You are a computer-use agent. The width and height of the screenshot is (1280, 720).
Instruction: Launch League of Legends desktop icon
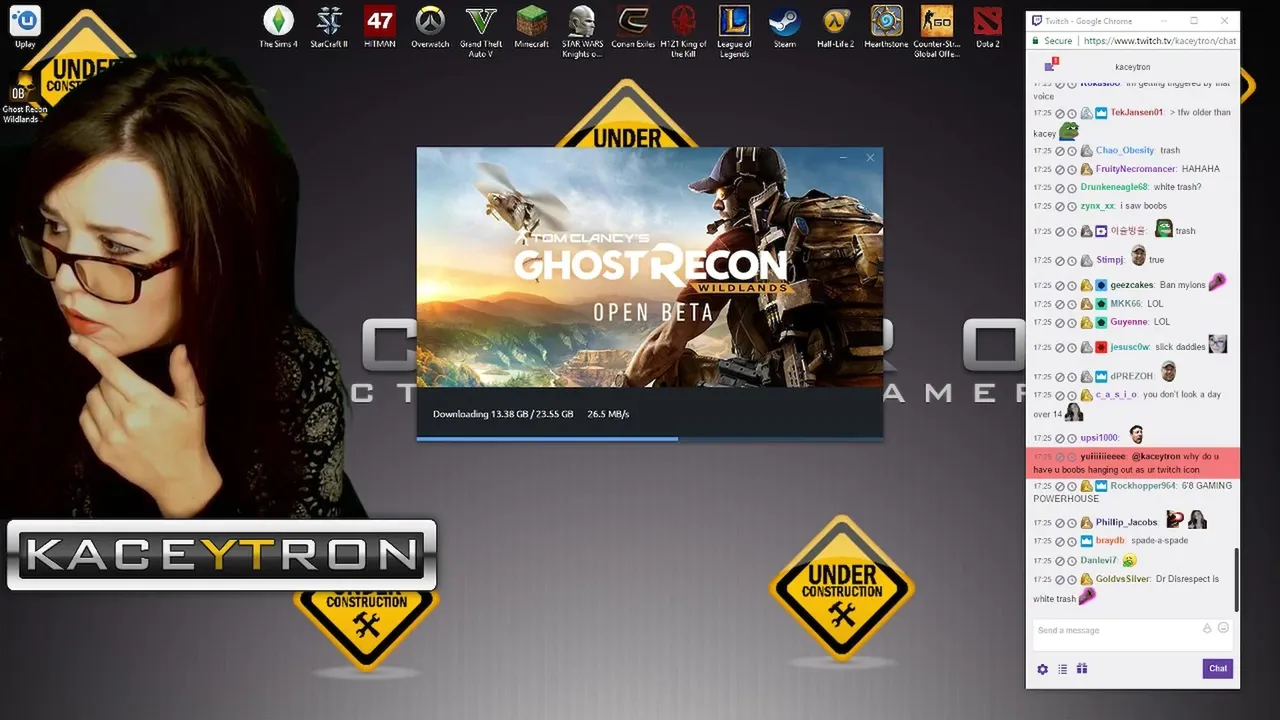click(734, 31)
